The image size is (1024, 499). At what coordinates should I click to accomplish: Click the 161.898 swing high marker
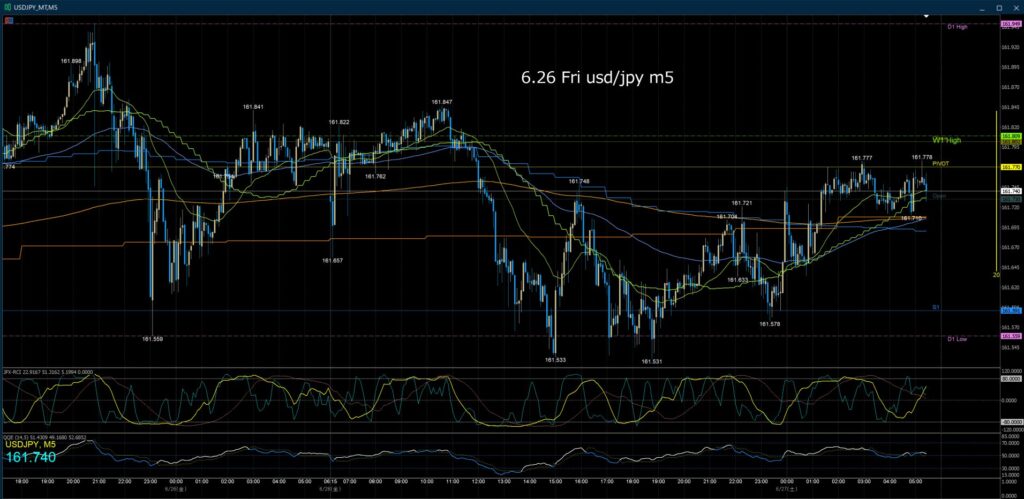71,61
